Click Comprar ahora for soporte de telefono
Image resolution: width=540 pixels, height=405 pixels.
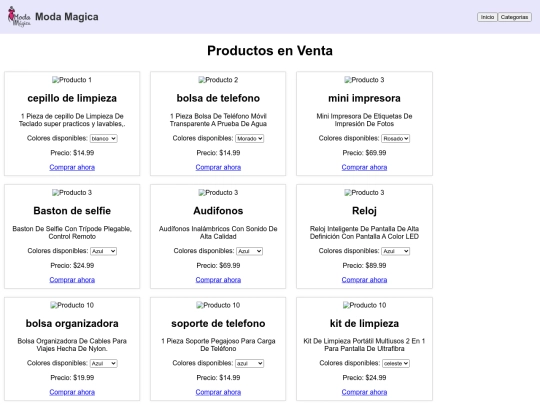pos(218,392)
